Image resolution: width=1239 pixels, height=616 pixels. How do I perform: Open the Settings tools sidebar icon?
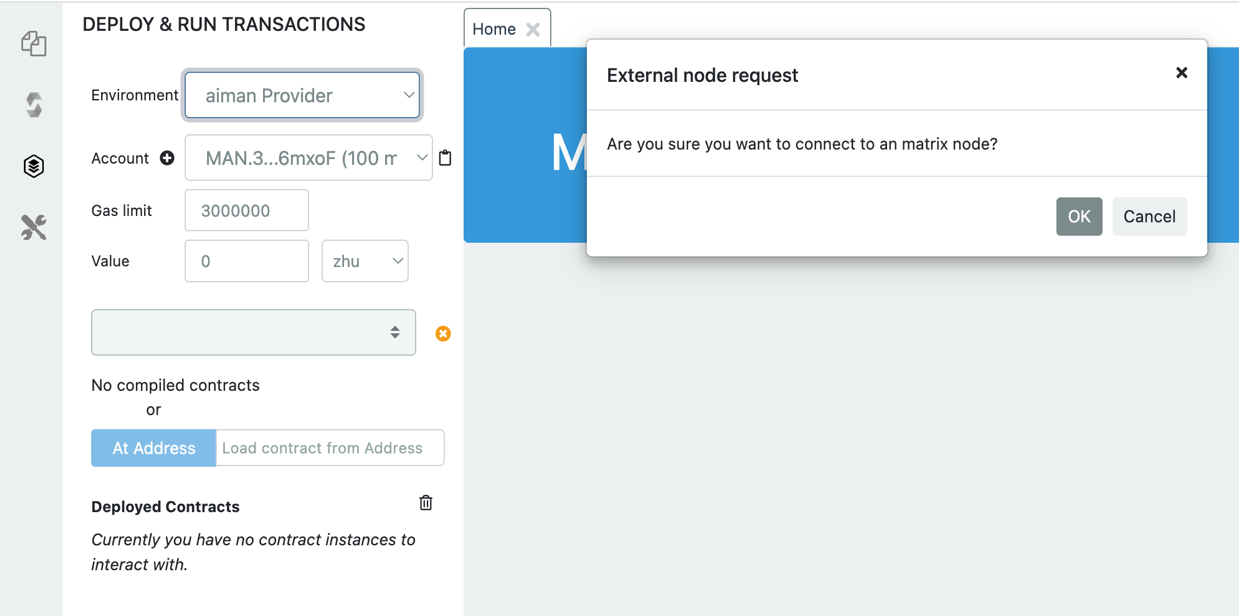34,227
